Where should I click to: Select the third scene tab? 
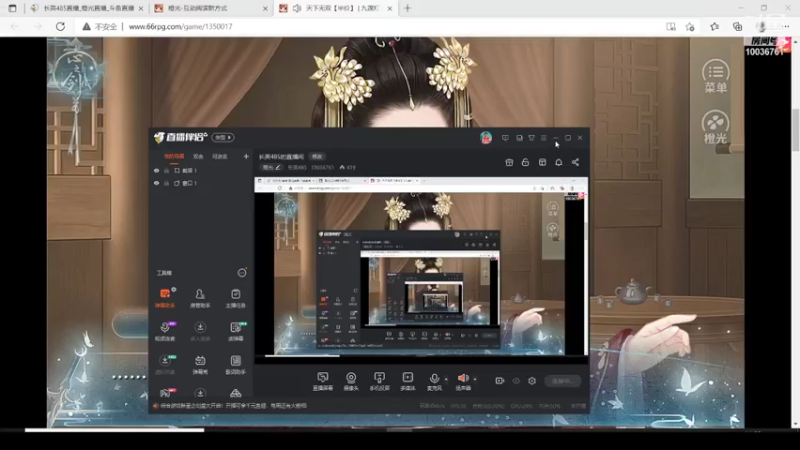(x=220, y=156)
